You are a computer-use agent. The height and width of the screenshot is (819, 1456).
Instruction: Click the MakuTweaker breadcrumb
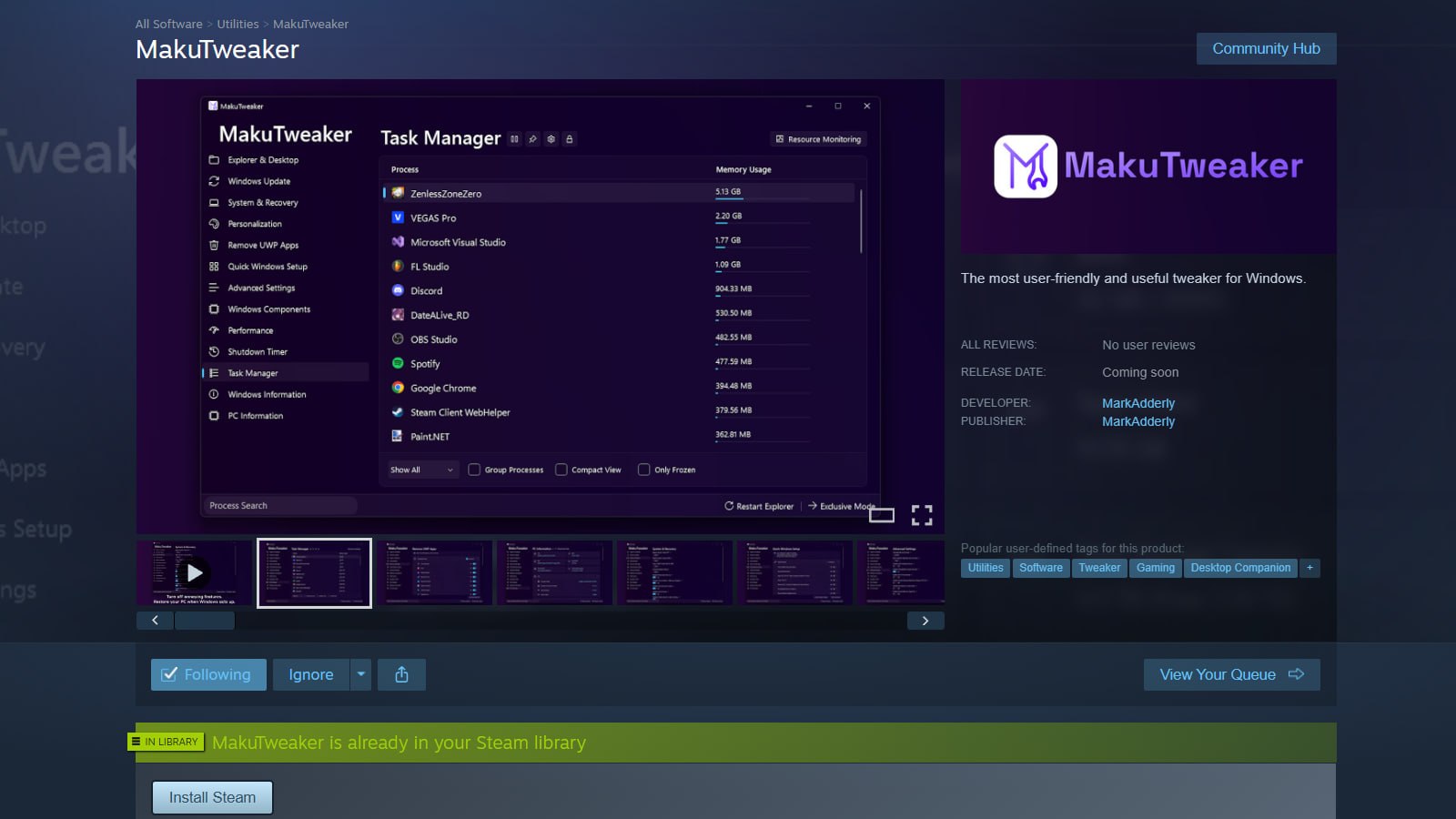coord(310,25)
